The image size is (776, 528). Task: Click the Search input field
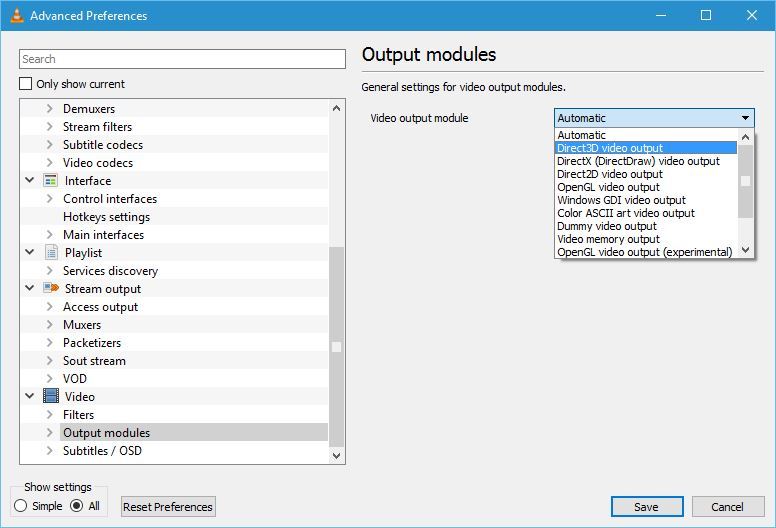(x=182, y=59)
